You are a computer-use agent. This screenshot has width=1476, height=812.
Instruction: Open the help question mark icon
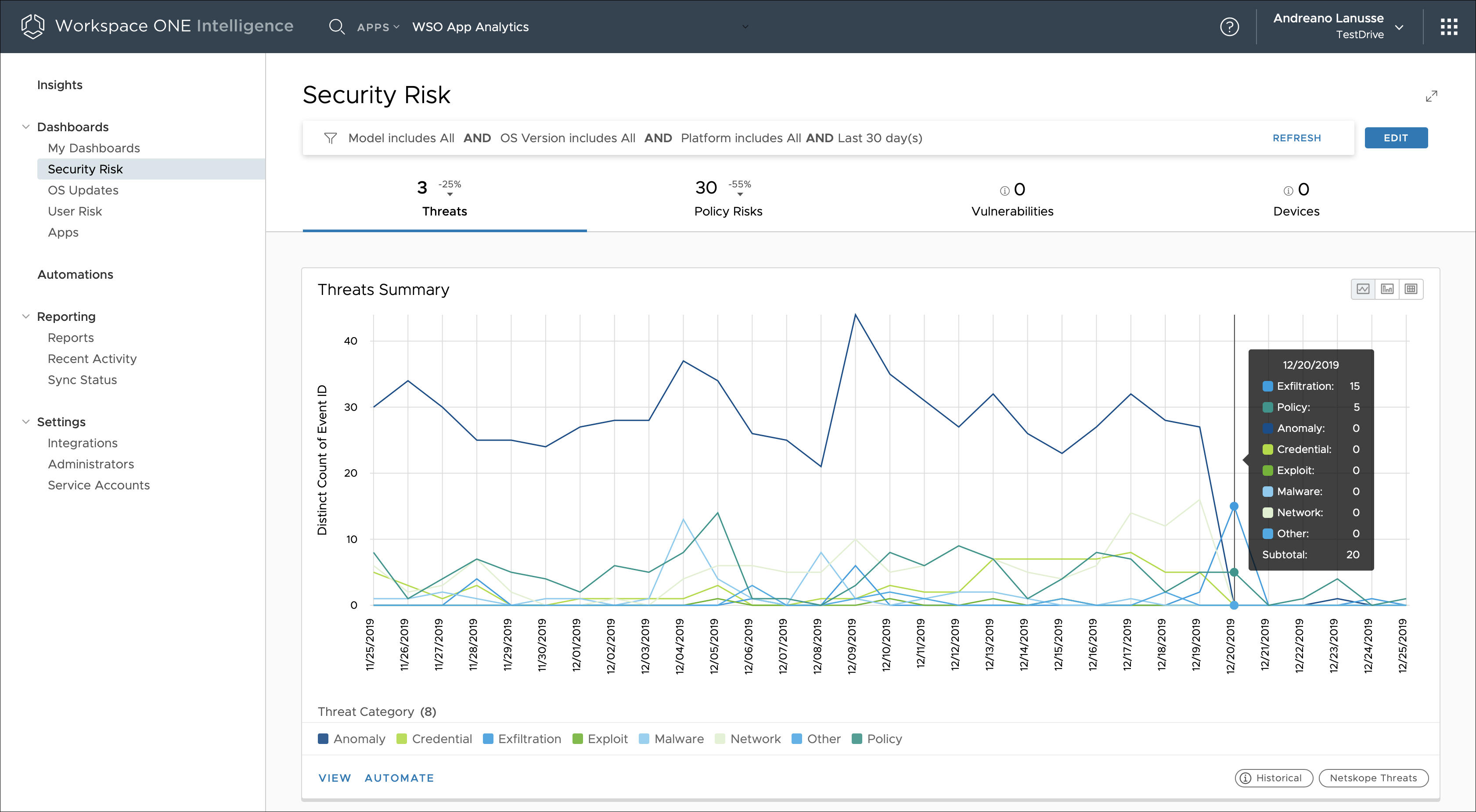pos(1229,27)
